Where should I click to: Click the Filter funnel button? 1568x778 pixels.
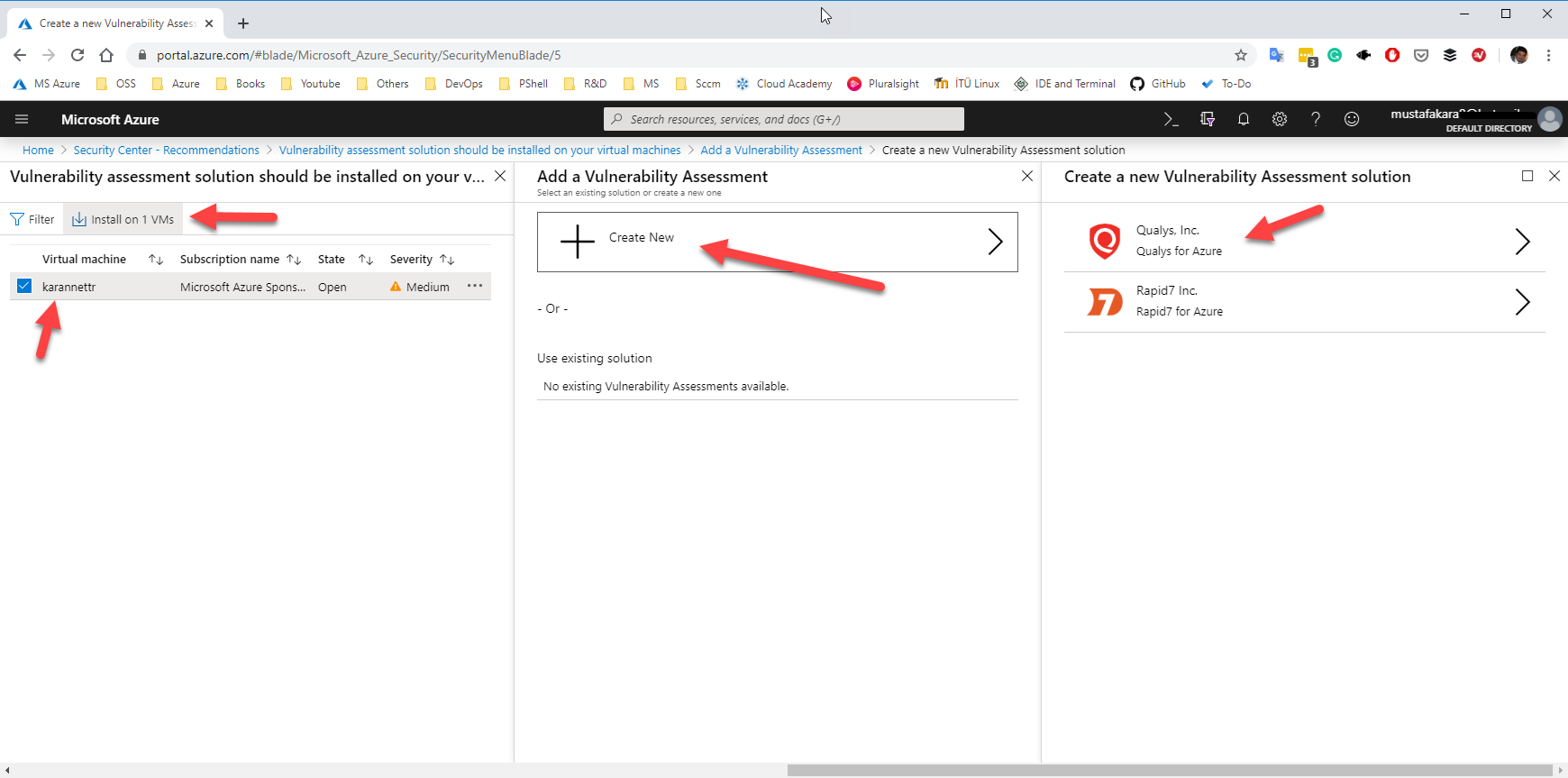click(x=32, y=219)
